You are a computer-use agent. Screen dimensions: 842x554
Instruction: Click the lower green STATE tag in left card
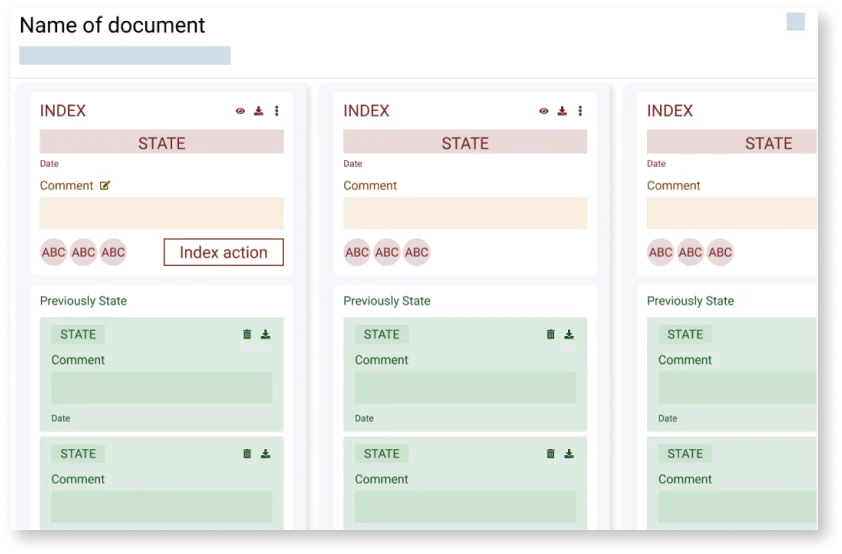pos(78,454)
